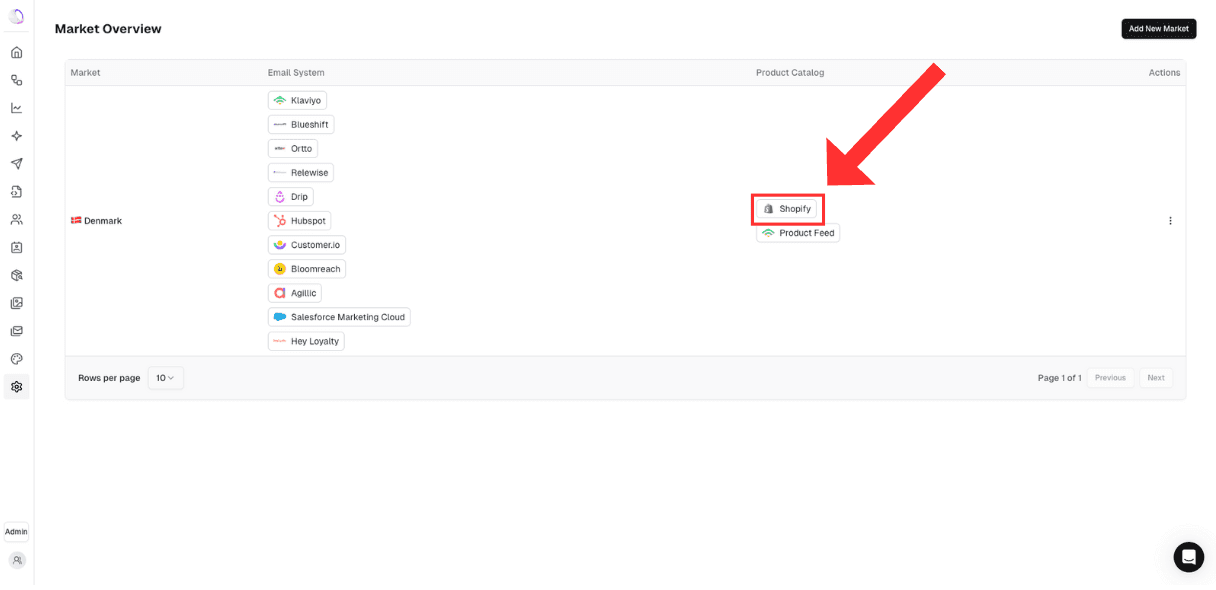Open the code file icon in sidebar

coord(16,192)
